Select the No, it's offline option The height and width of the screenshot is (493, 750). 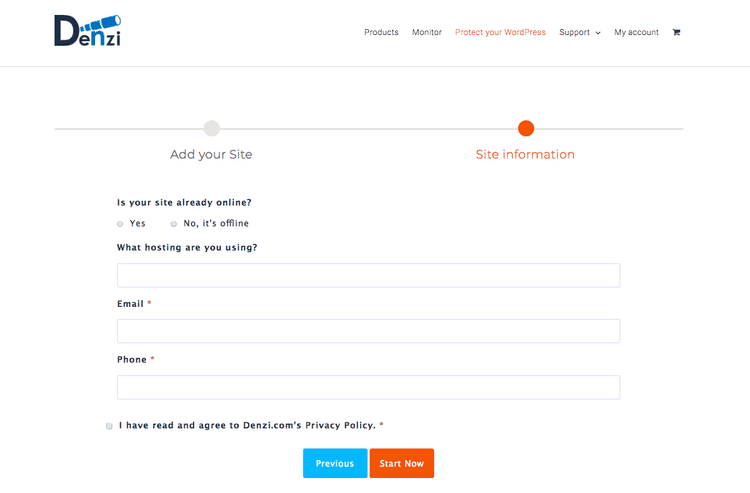174,224
